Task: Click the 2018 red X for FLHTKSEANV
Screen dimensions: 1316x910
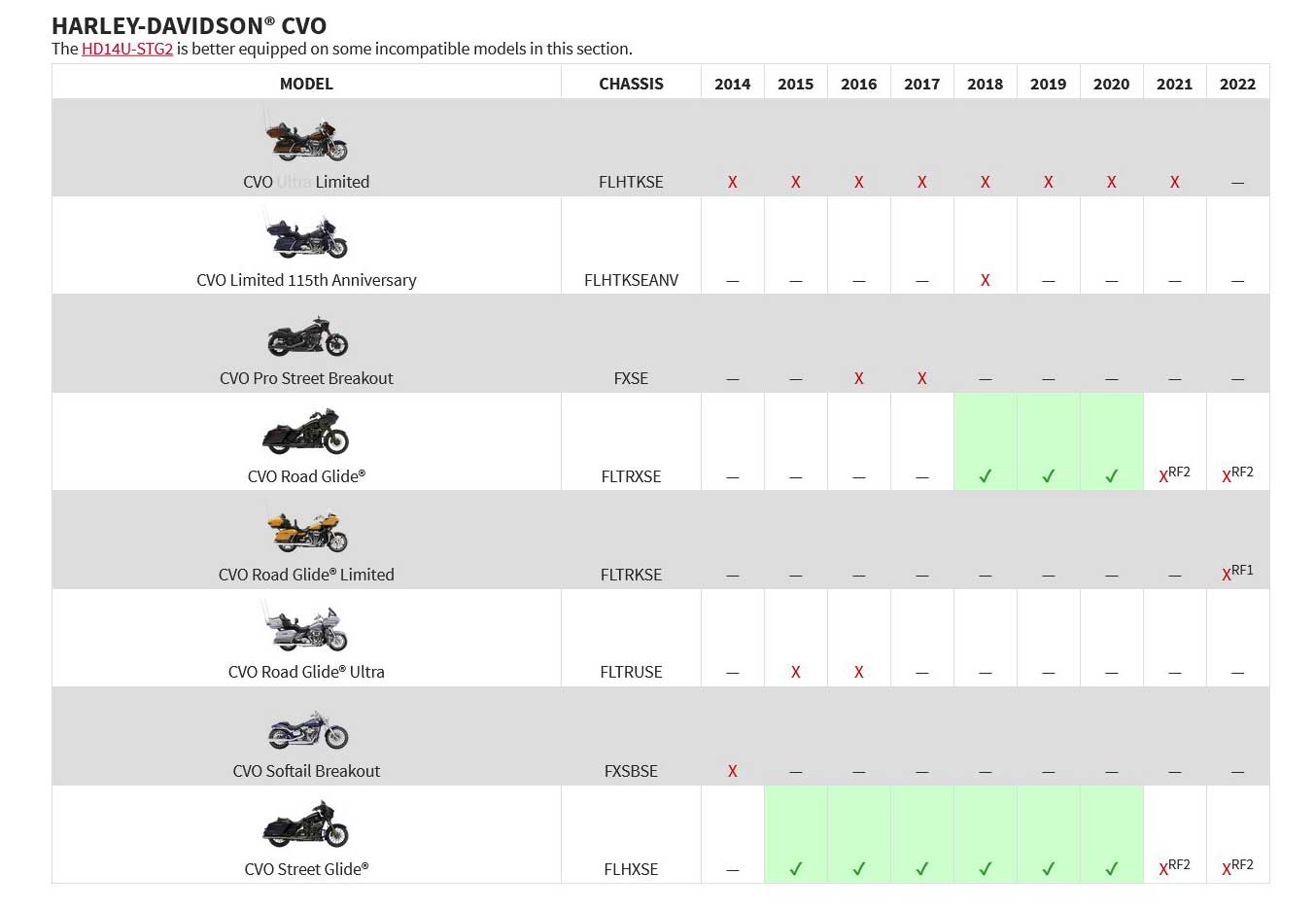Action: (986, 280)
